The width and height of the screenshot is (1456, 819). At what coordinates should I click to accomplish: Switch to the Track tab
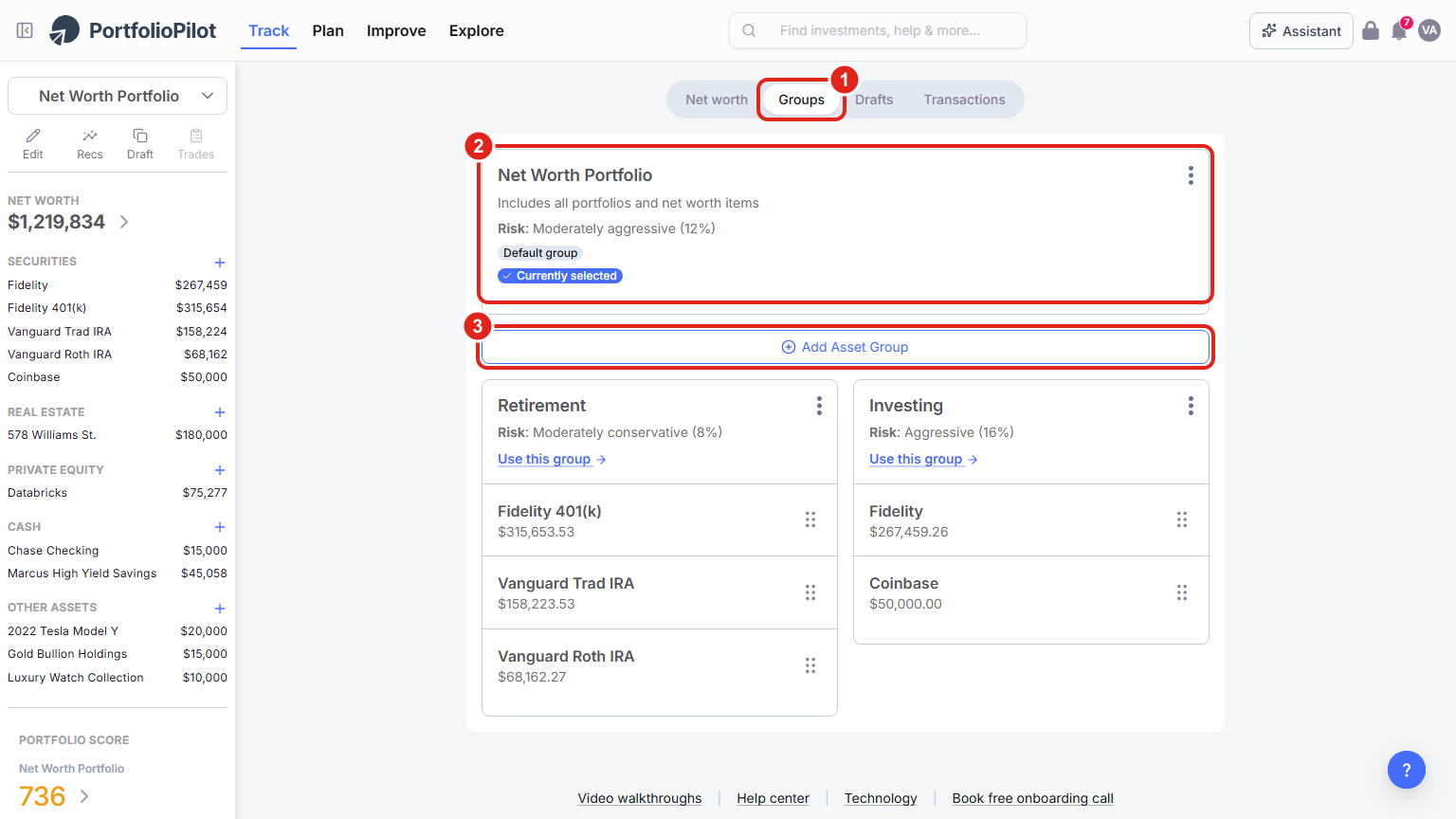tap(268, 30)
